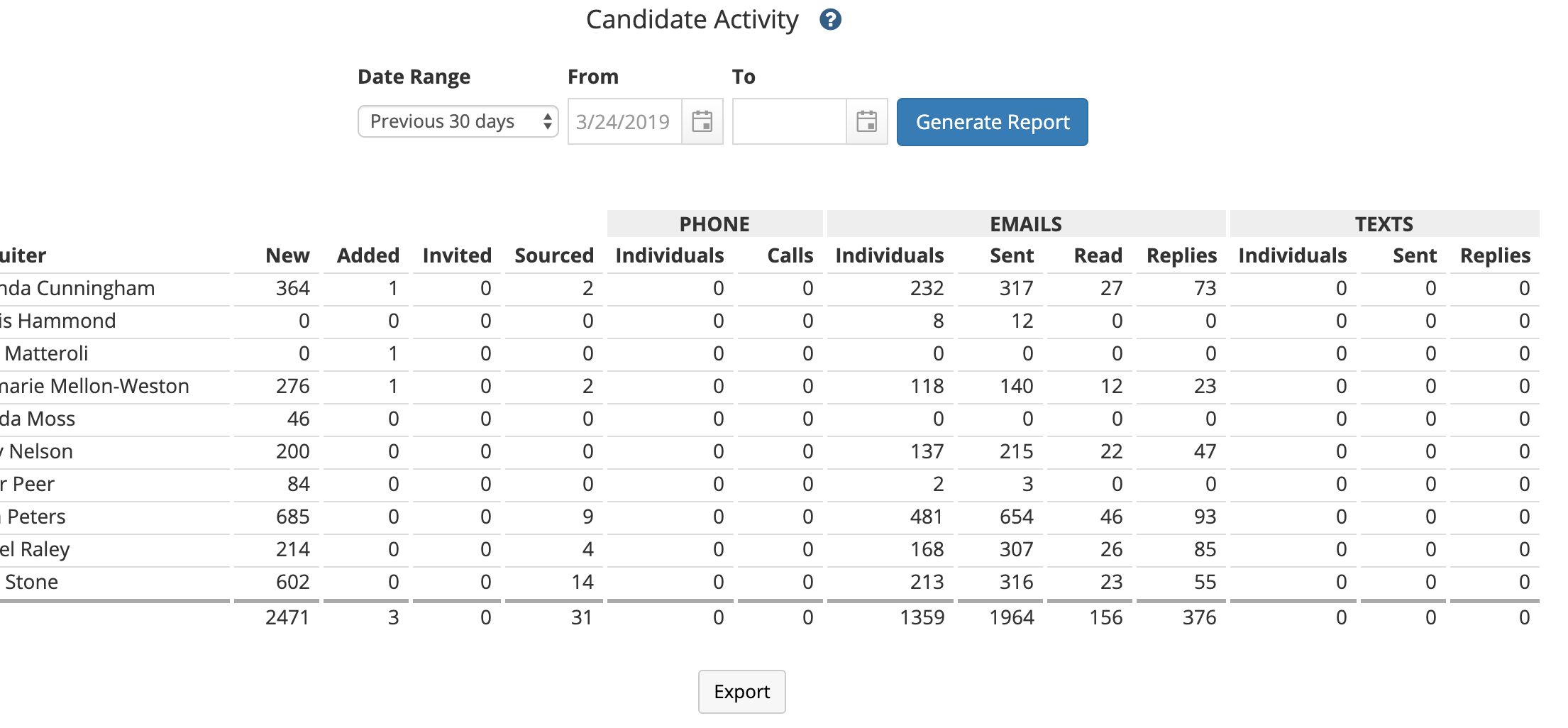
Task: Open the Date Range dropdown
Action: pos(458,121)
